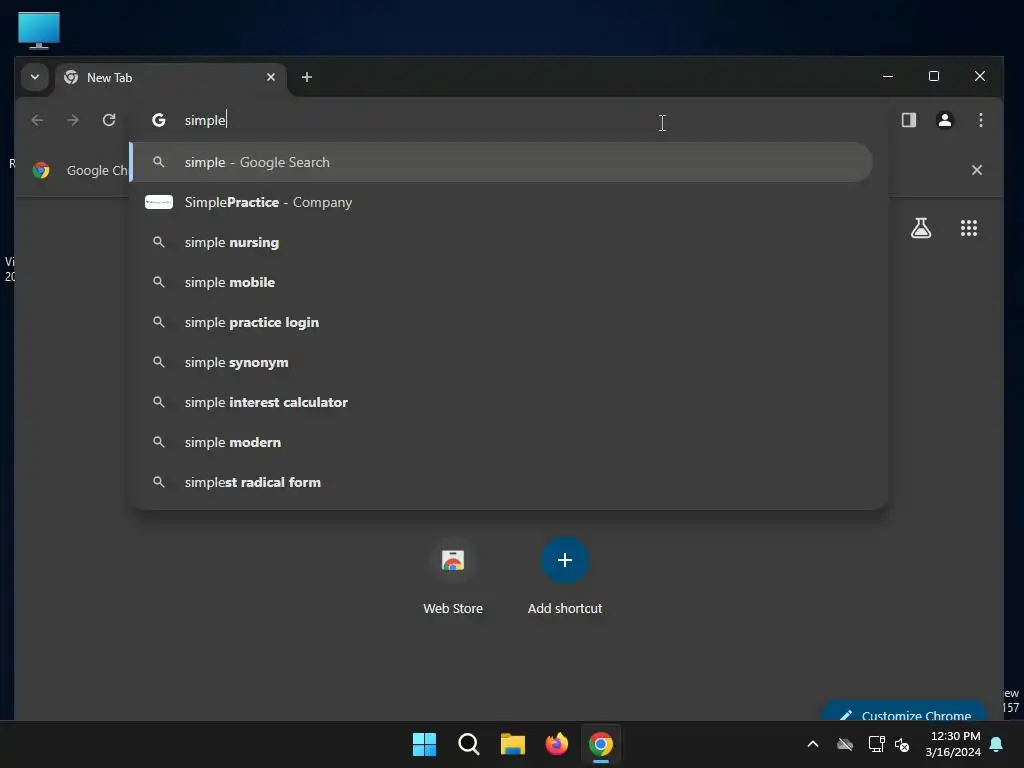Open the Google apps grid
Image resolution: width=1024 pixels, height=768 pixels.
(968, 228)
